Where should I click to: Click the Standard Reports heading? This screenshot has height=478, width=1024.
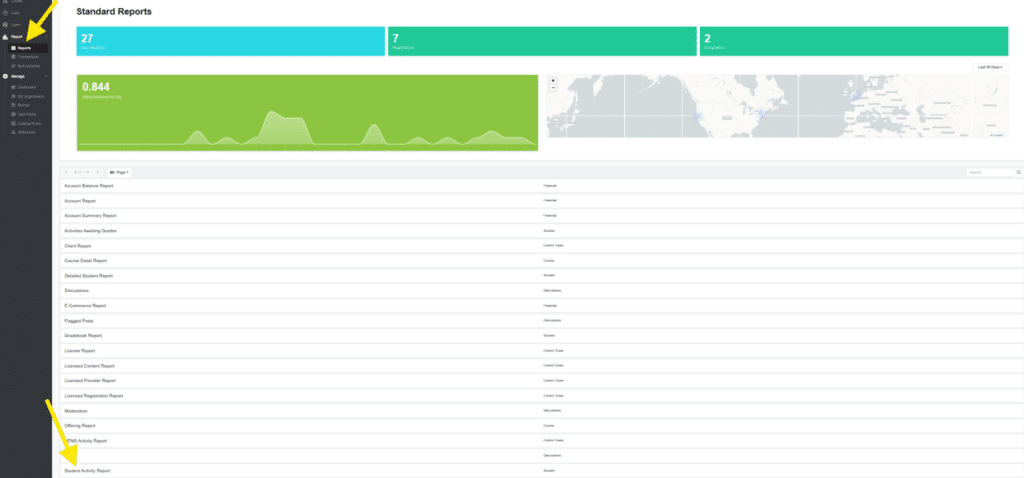coord(114,12)
